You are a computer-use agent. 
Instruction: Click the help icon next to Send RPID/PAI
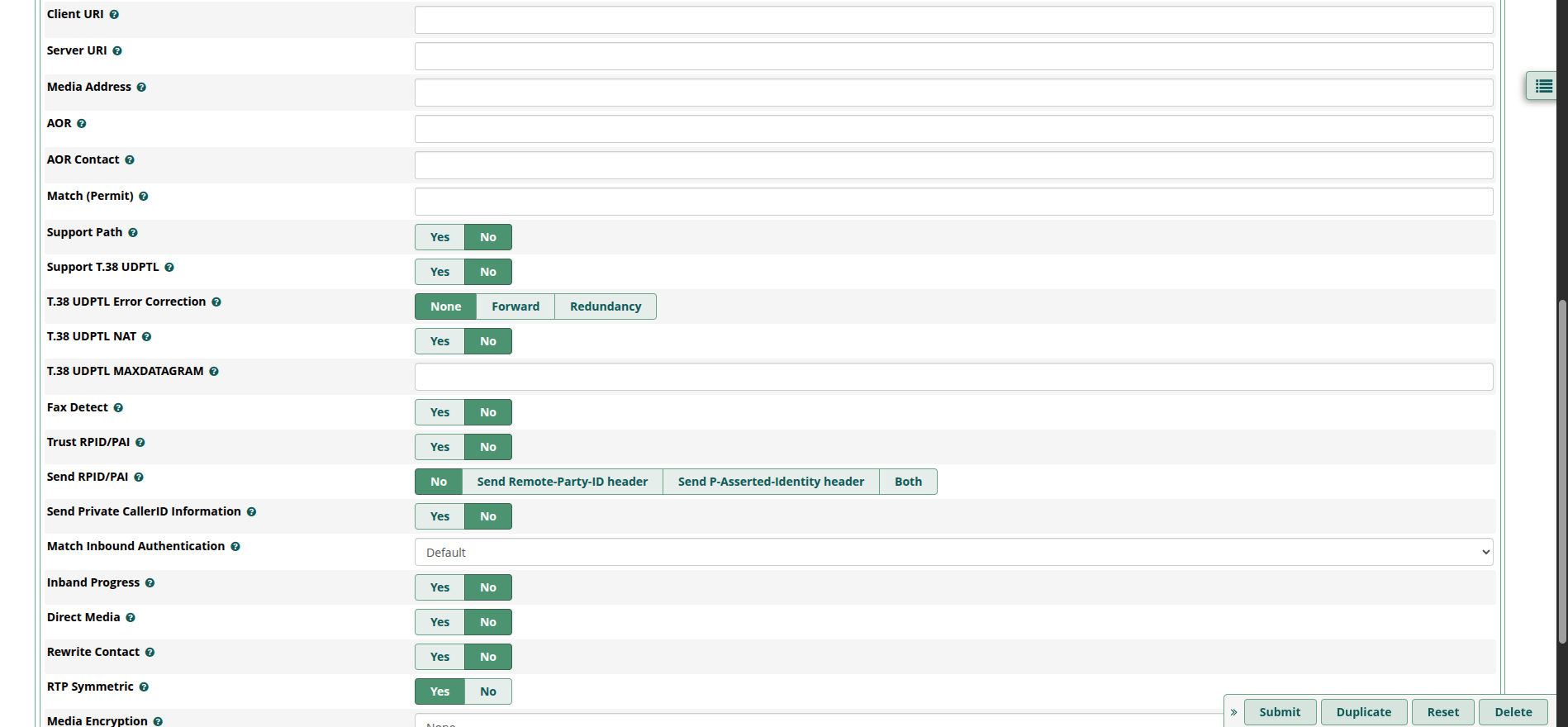pos(139,478)
